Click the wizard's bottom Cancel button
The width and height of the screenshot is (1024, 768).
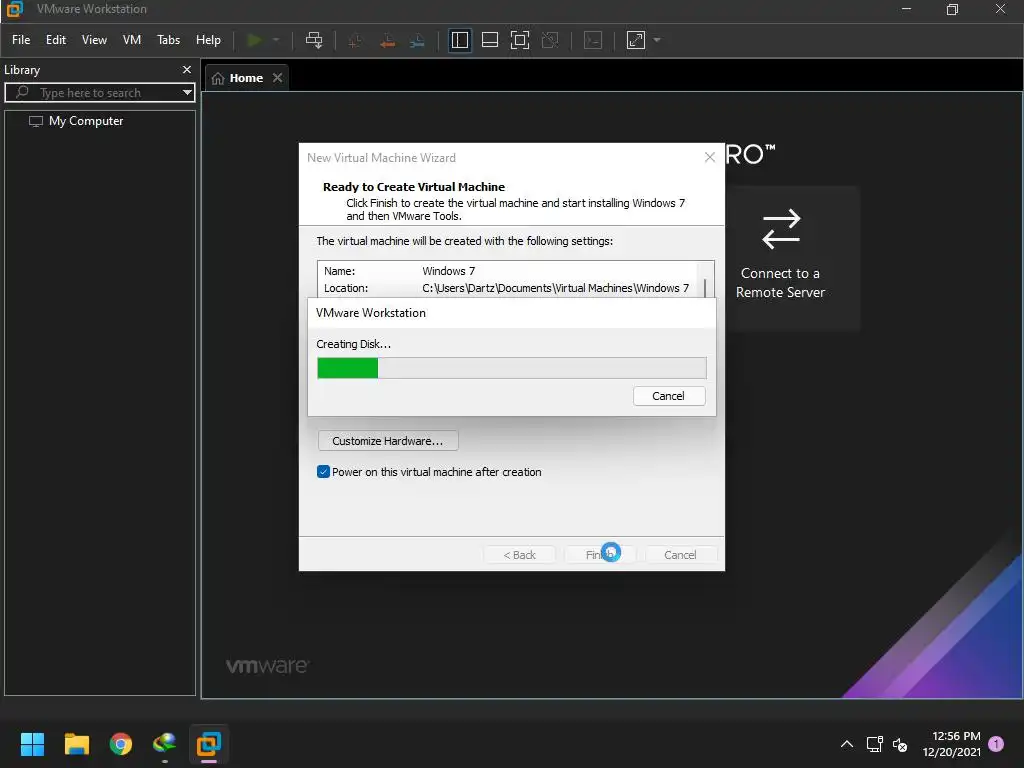680,555
